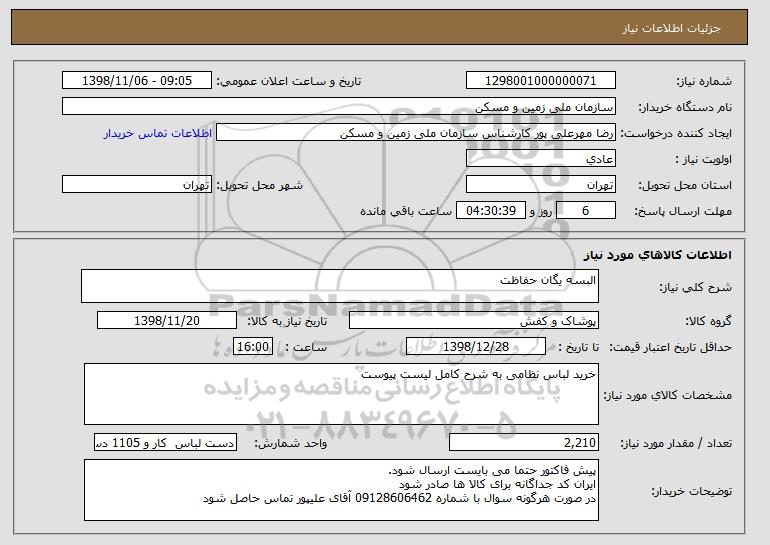Click the تعداد / مقدار مورد نیاز label

(x=676, y=443)
